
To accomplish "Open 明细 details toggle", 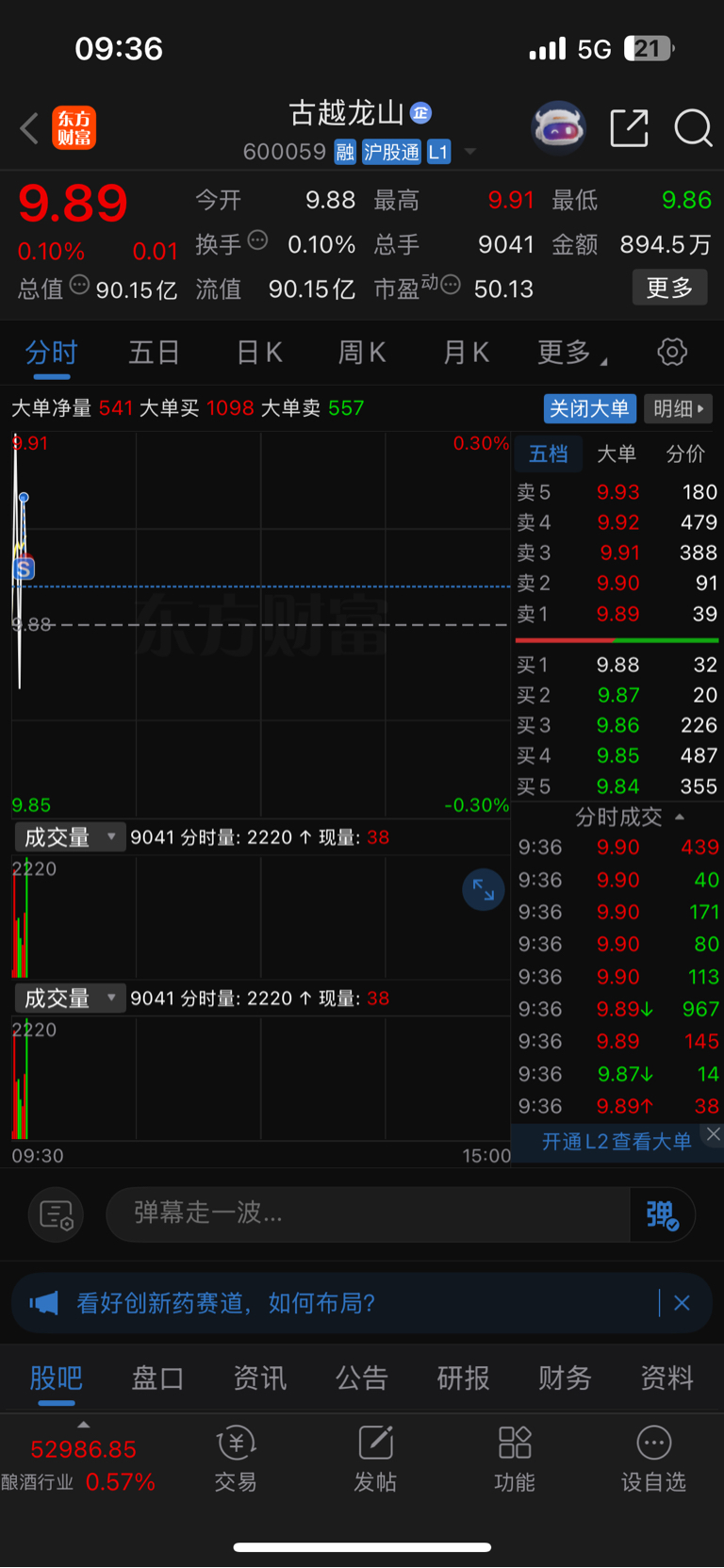I will click(679, 408).
